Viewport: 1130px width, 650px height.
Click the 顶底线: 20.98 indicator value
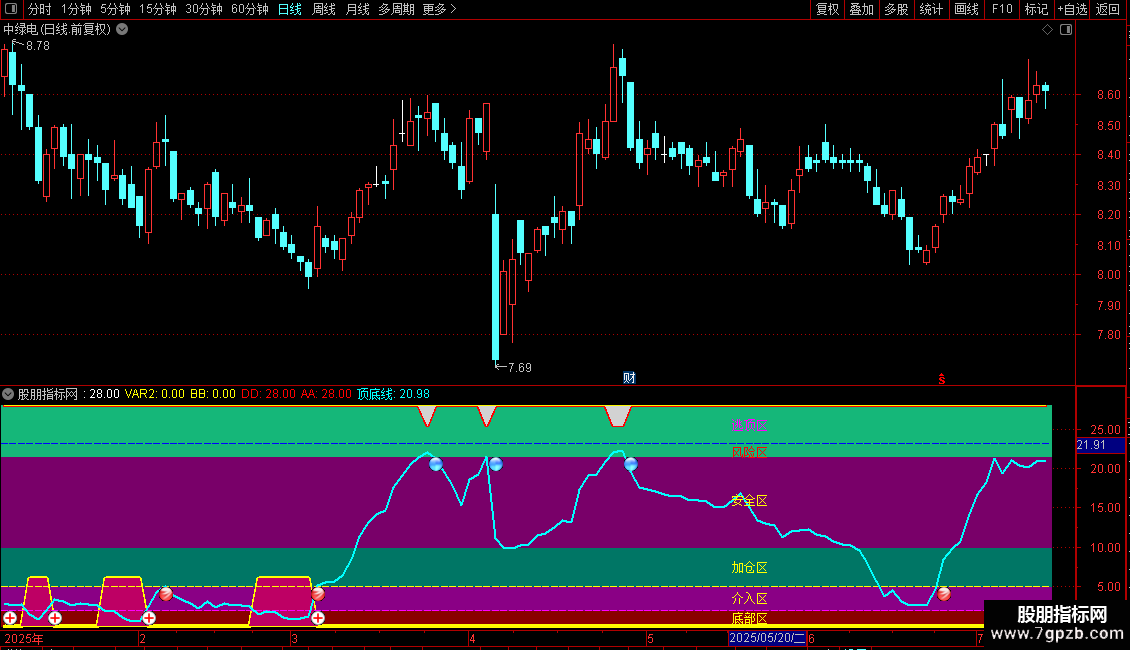click(393, 394)
